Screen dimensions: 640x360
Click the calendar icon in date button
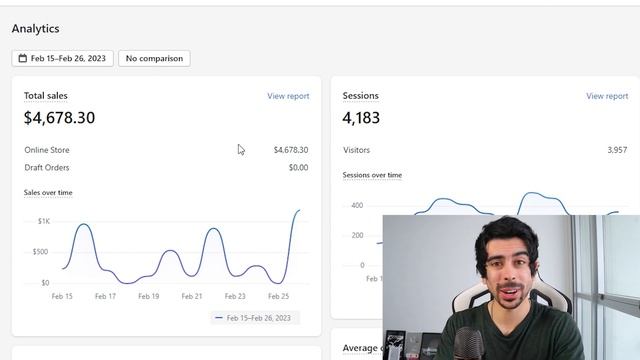(23, 58)
